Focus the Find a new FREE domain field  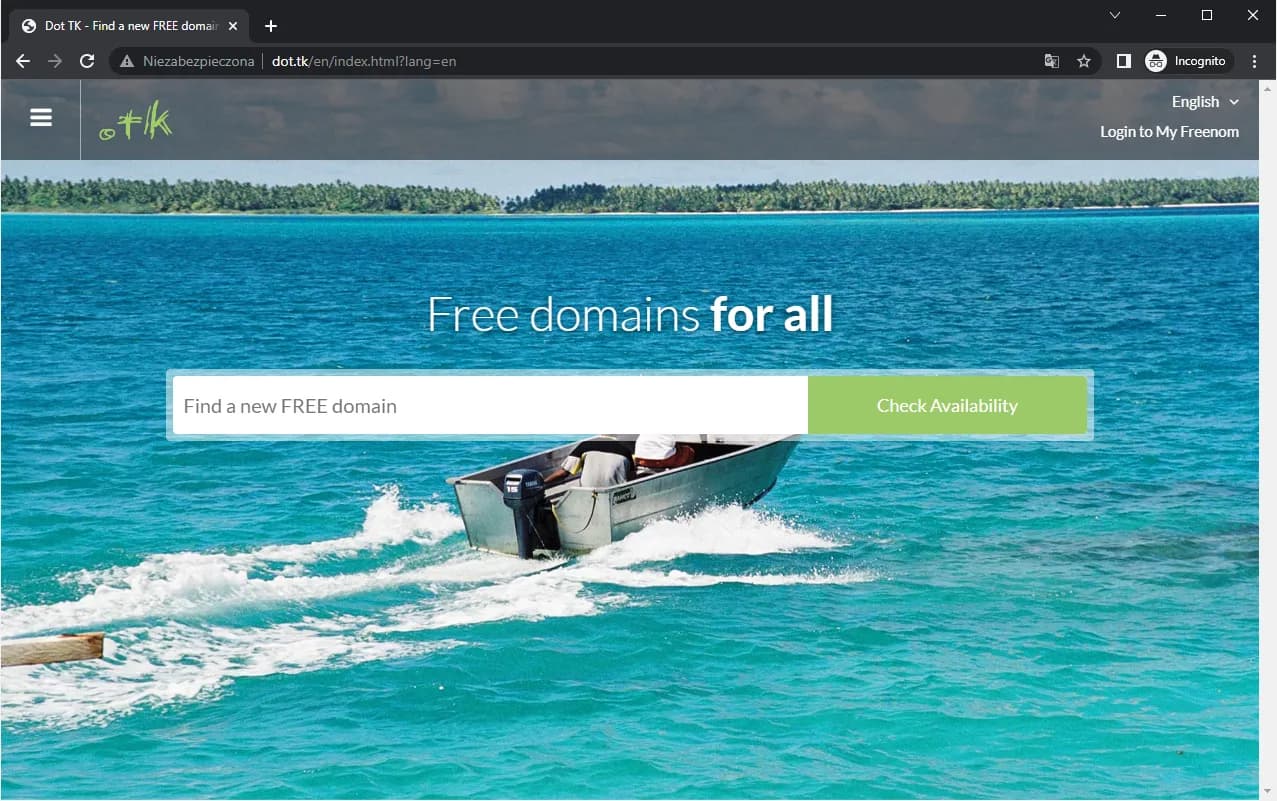(x=490, y=406)
